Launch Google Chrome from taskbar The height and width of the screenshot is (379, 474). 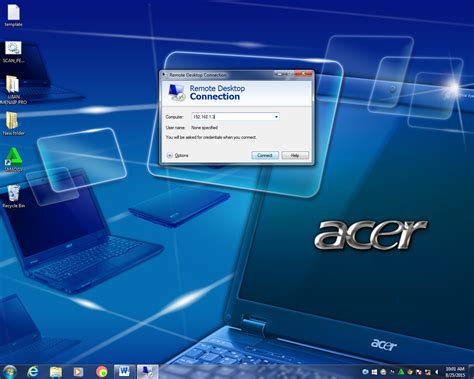(x=102, y=372)
